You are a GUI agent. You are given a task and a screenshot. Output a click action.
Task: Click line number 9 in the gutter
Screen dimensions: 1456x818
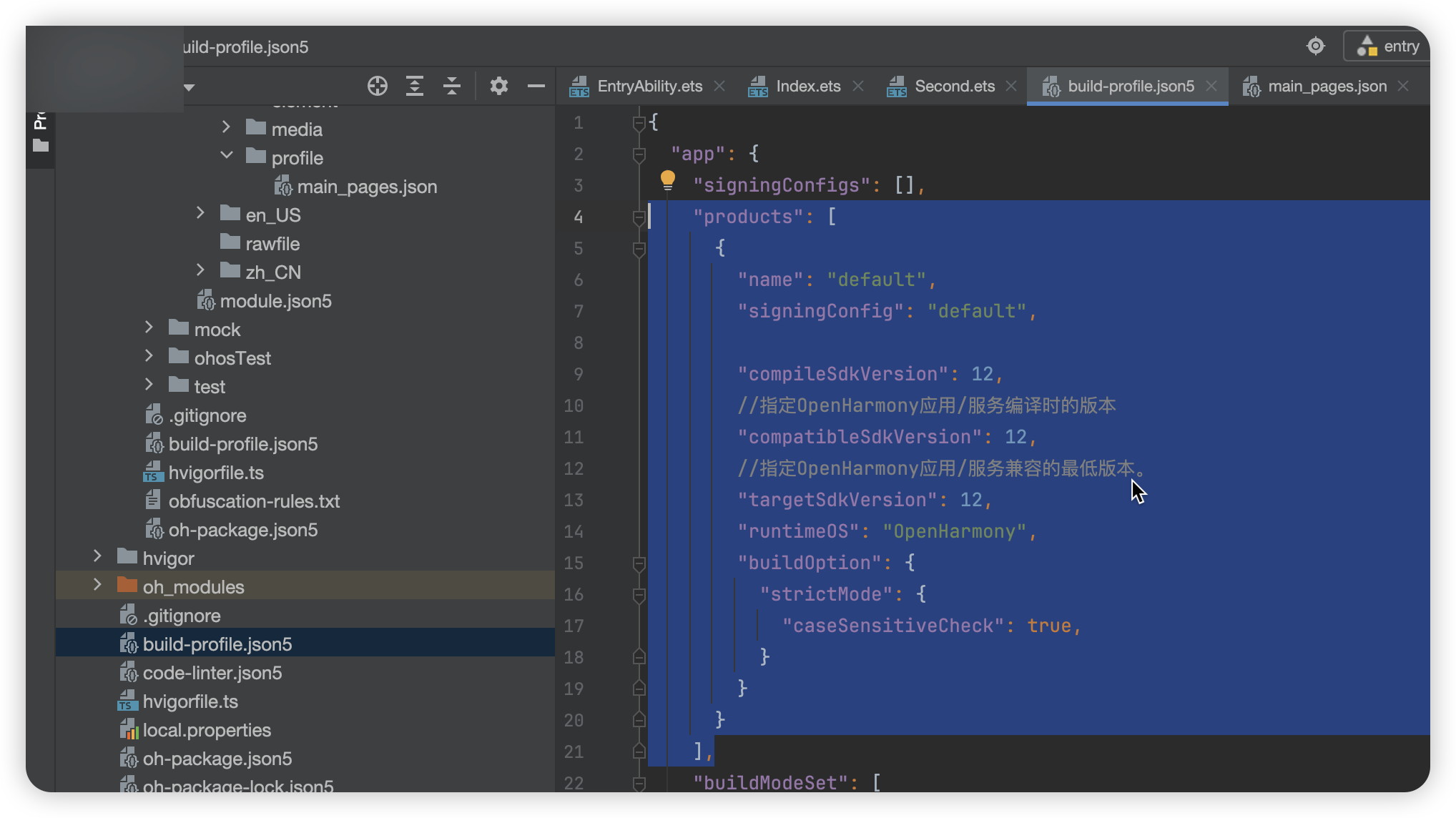[x=578, y=374]
